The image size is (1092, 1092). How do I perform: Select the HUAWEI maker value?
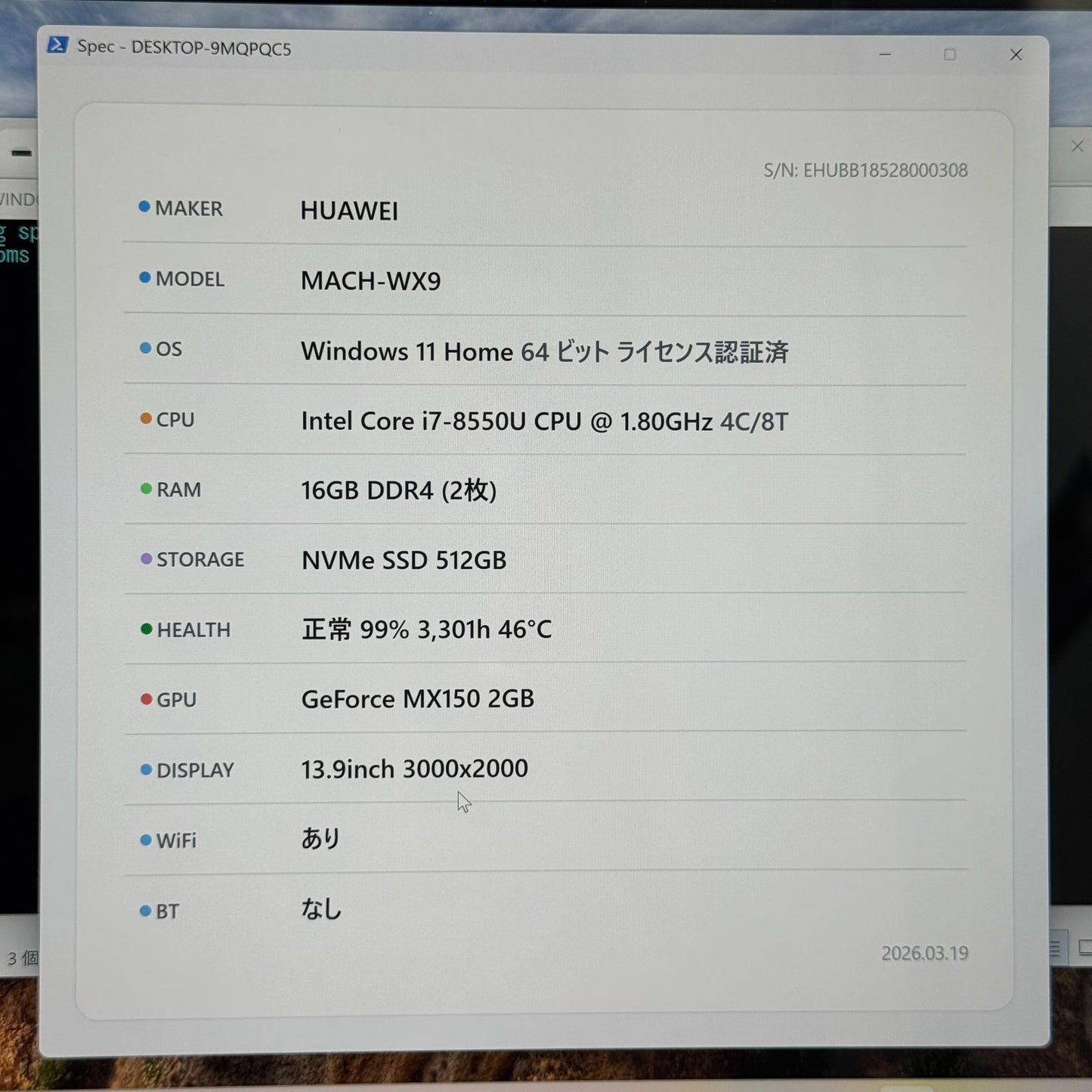coord(349,211)
